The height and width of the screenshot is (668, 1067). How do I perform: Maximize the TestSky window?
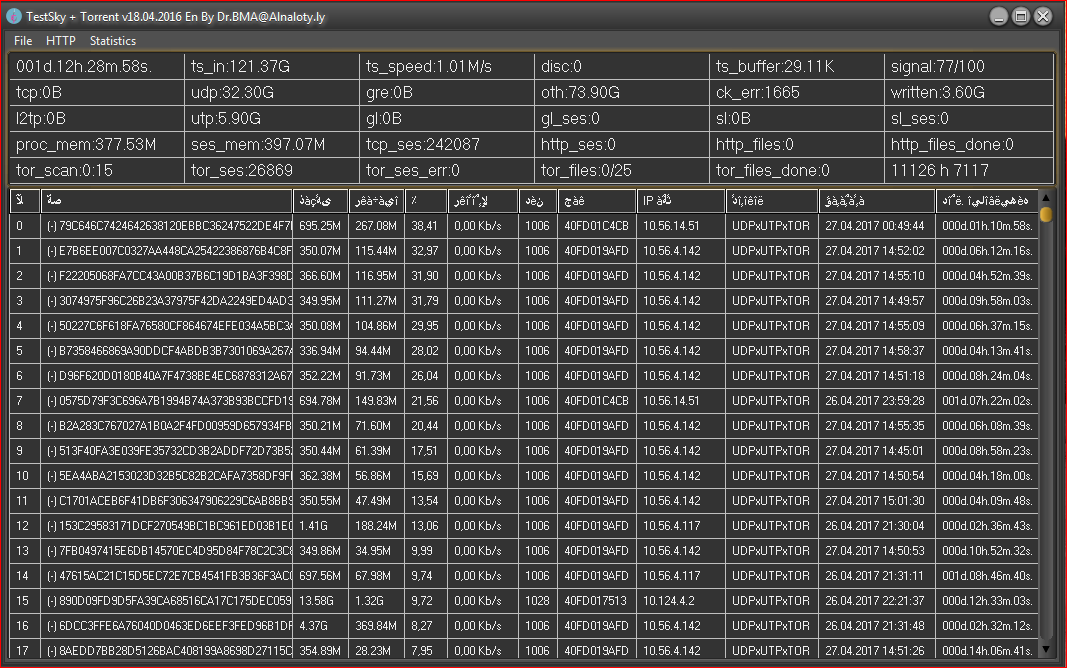point(1021,16)
